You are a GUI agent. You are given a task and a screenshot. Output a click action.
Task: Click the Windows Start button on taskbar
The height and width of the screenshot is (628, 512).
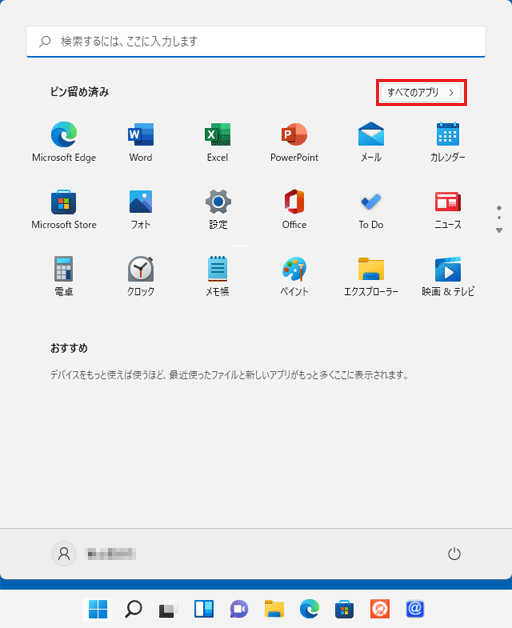(x=98, y=609)
